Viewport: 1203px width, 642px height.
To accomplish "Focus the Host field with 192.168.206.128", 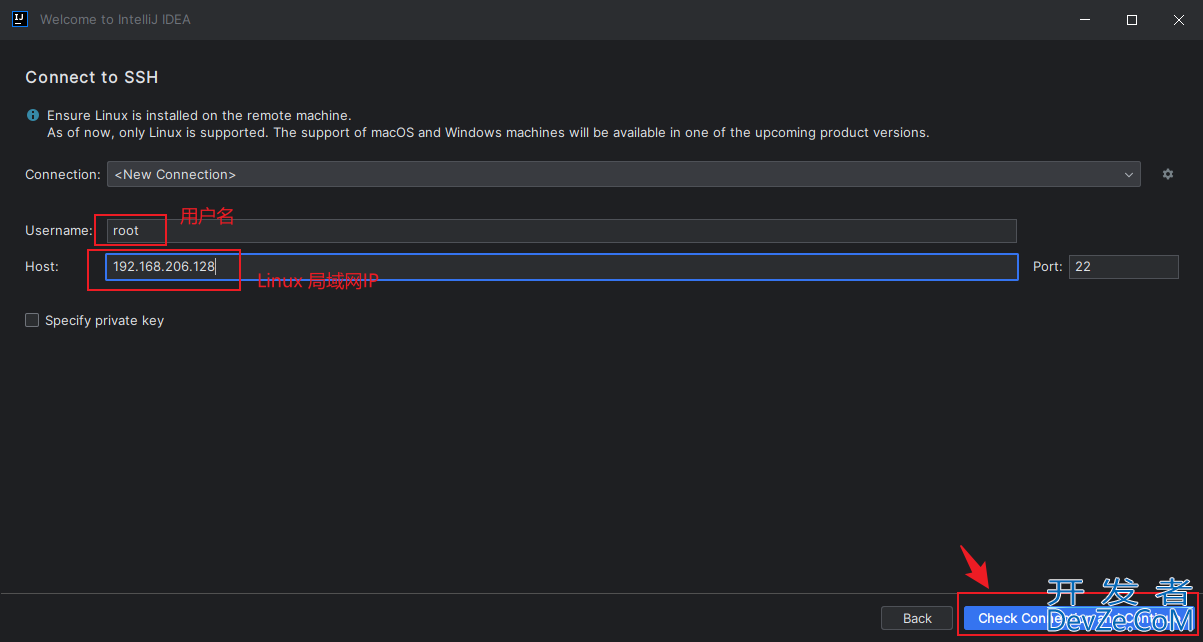I will pos(561,267).
